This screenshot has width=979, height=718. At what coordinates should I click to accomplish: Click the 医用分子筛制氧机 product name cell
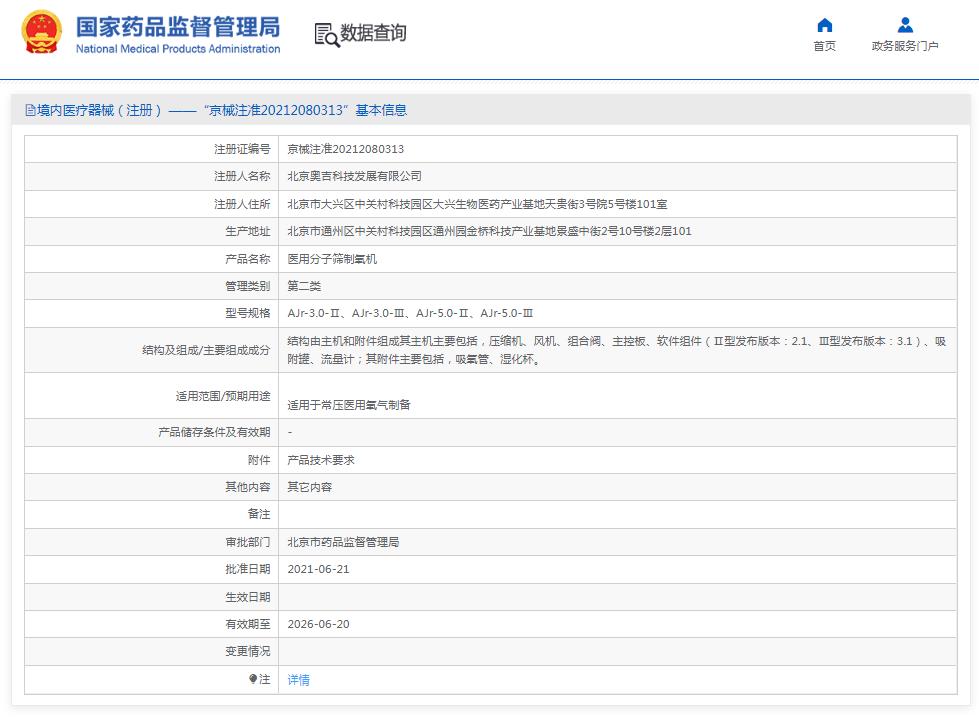point(334,259)
